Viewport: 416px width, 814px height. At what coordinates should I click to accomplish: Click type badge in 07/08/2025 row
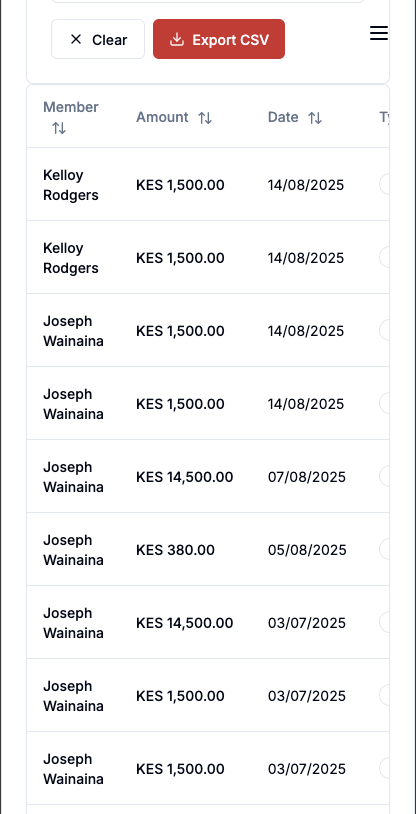[x=384, y=476]
